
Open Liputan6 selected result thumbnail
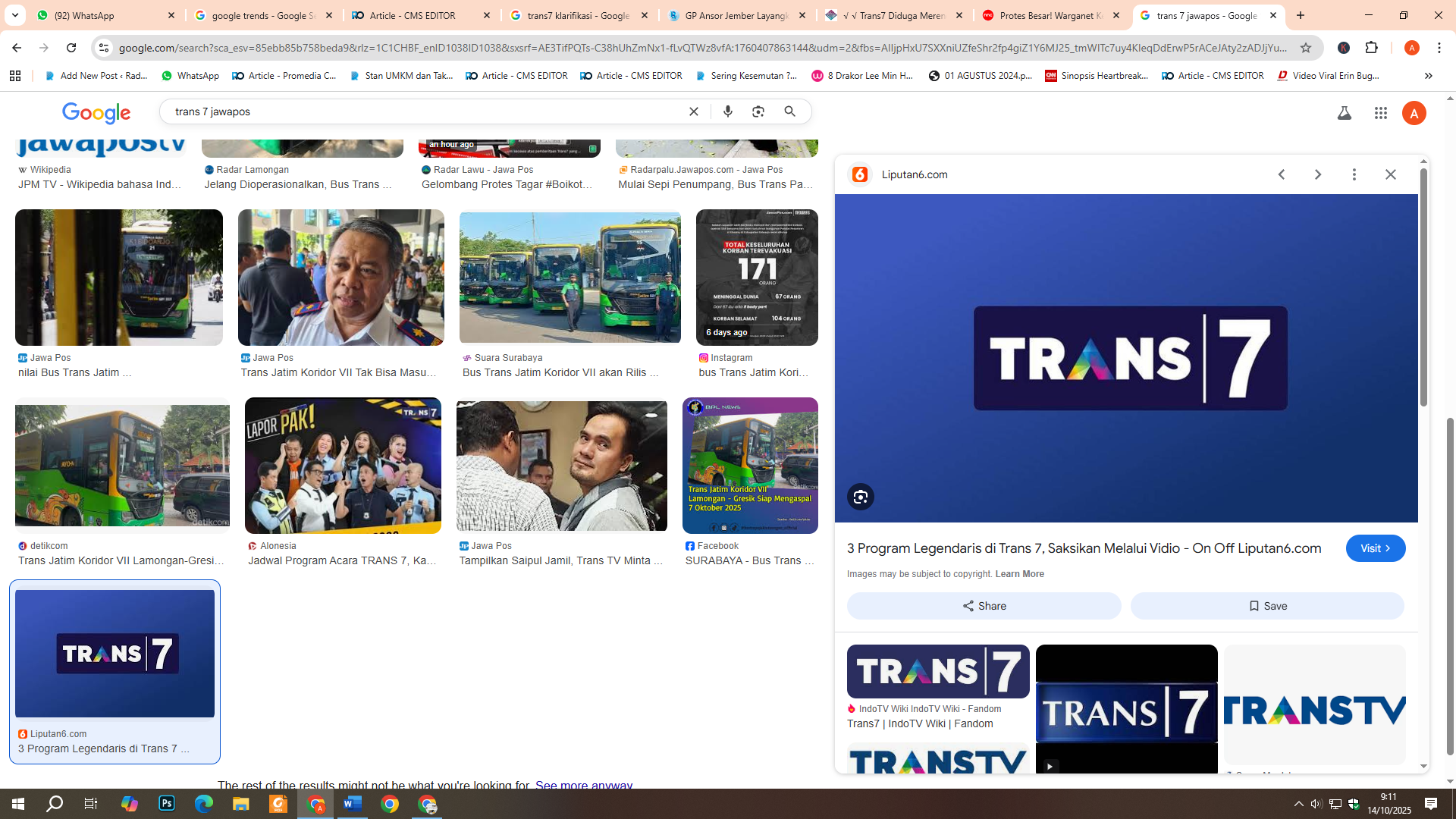point(115,654)
